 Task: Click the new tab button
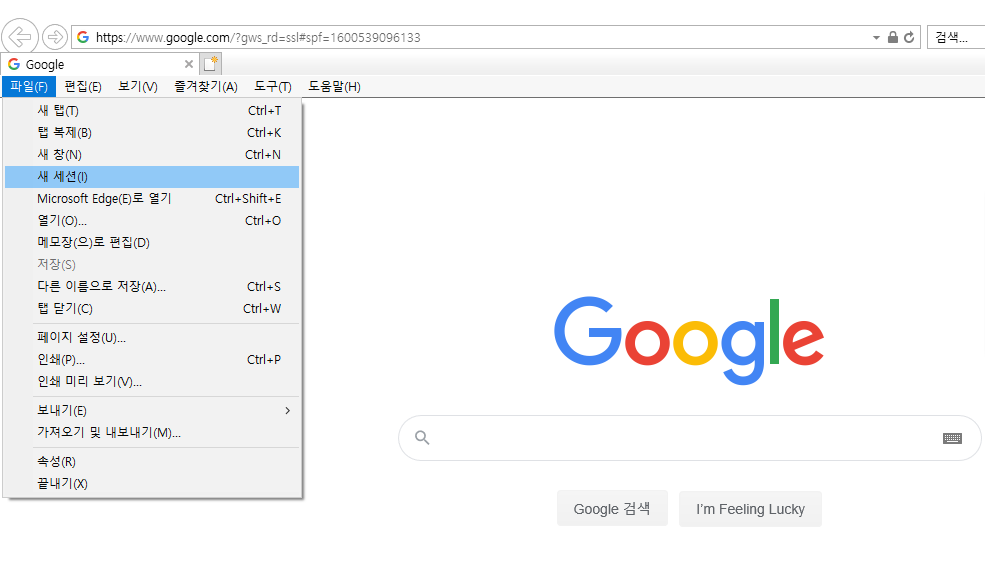[x=210, y=63]
